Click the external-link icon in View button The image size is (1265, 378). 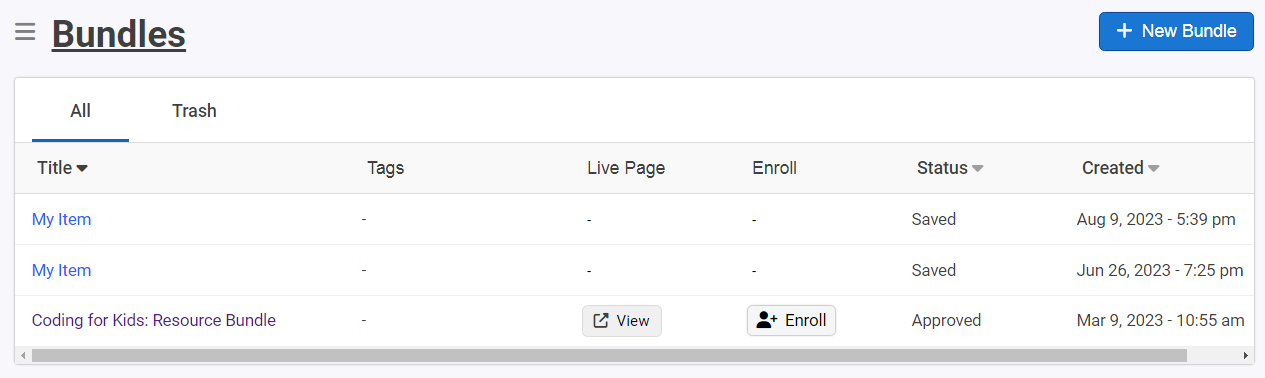[x=601, y=321]
